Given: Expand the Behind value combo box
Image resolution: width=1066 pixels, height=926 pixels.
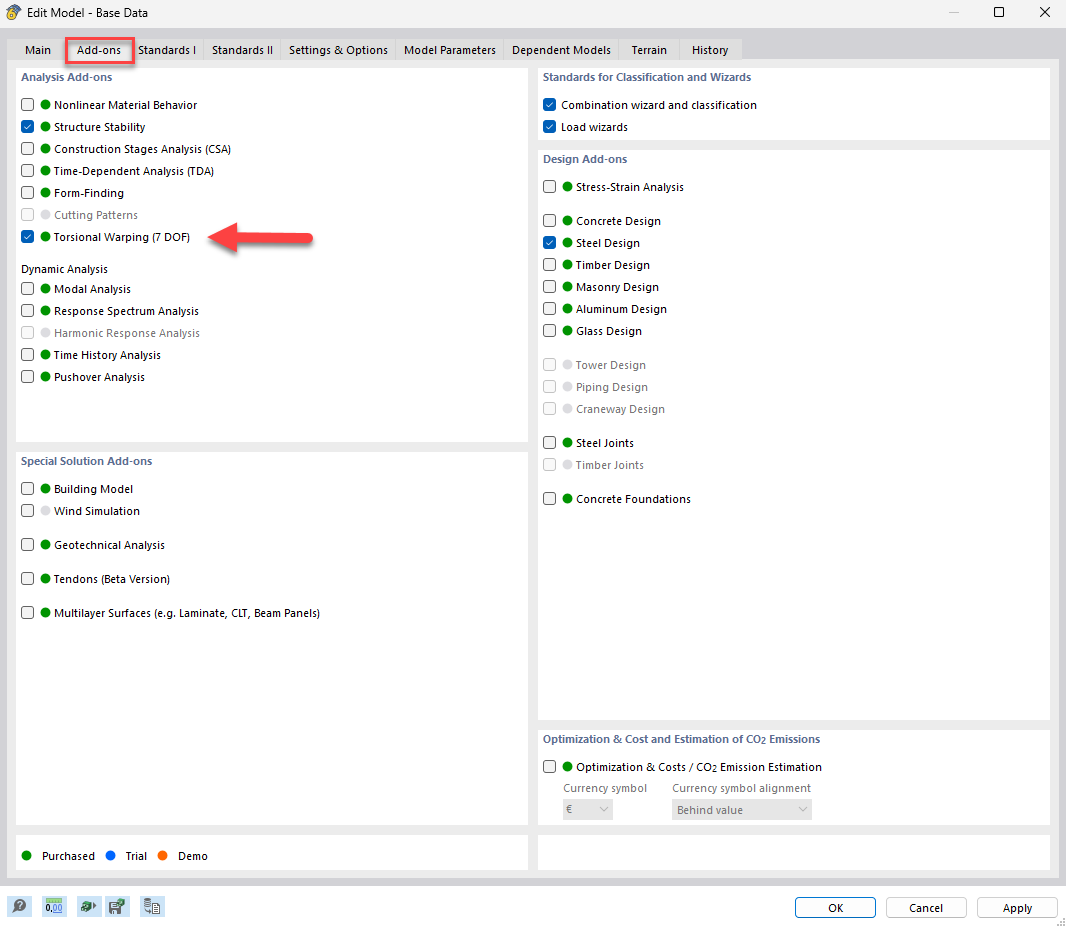Looking at the screenshot, I should click(x=741, y=809).
